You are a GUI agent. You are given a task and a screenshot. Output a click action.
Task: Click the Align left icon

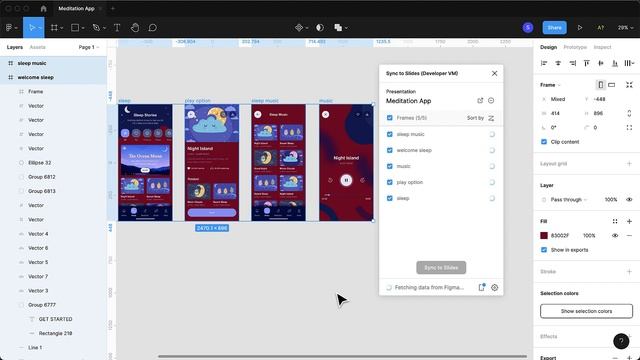click(x=544, y=63)
